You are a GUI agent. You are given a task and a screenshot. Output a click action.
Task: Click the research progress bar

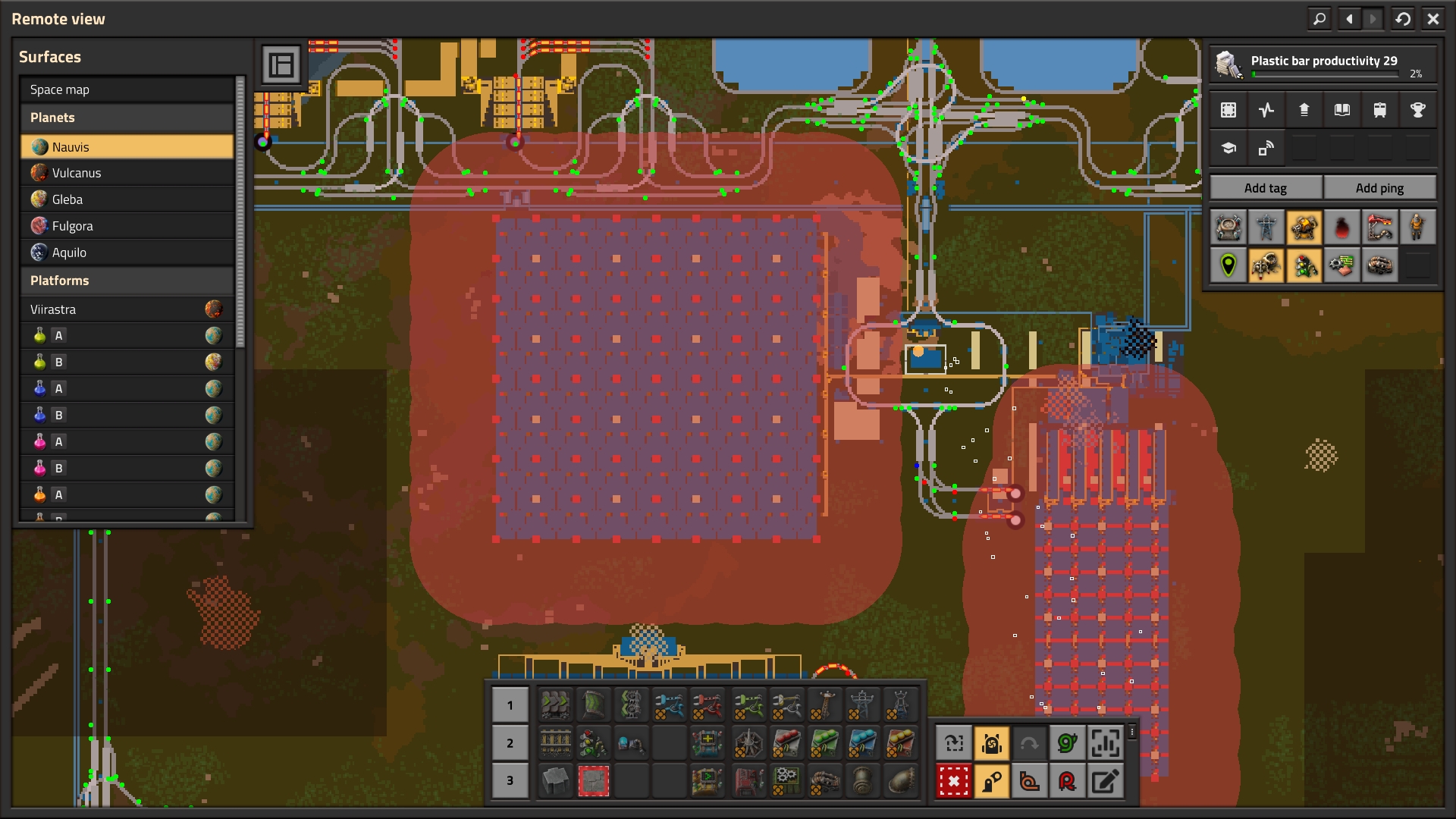point(1325,74)
